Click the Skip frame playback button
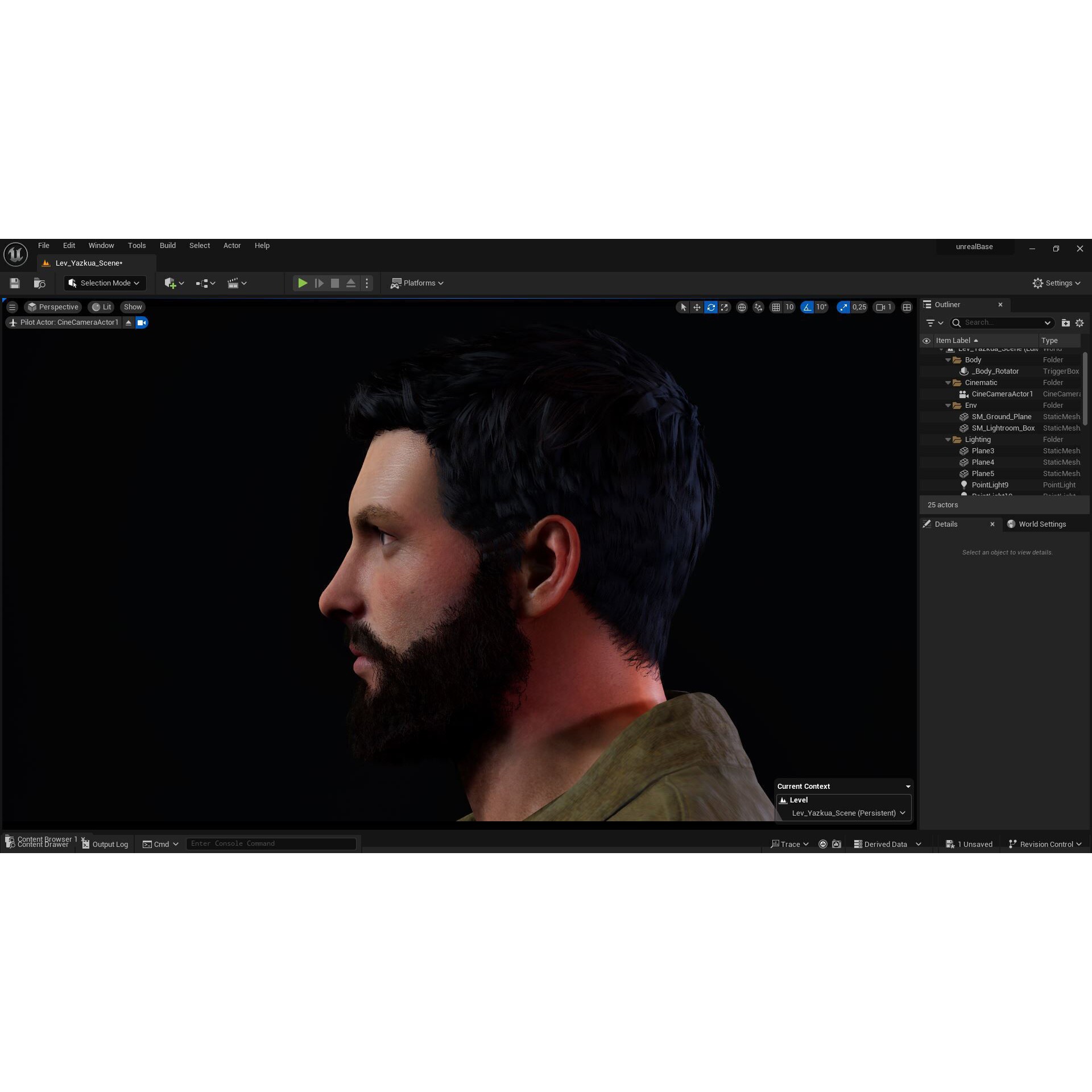Screen dimensions: 1092x1092 [x=319, y=283]
